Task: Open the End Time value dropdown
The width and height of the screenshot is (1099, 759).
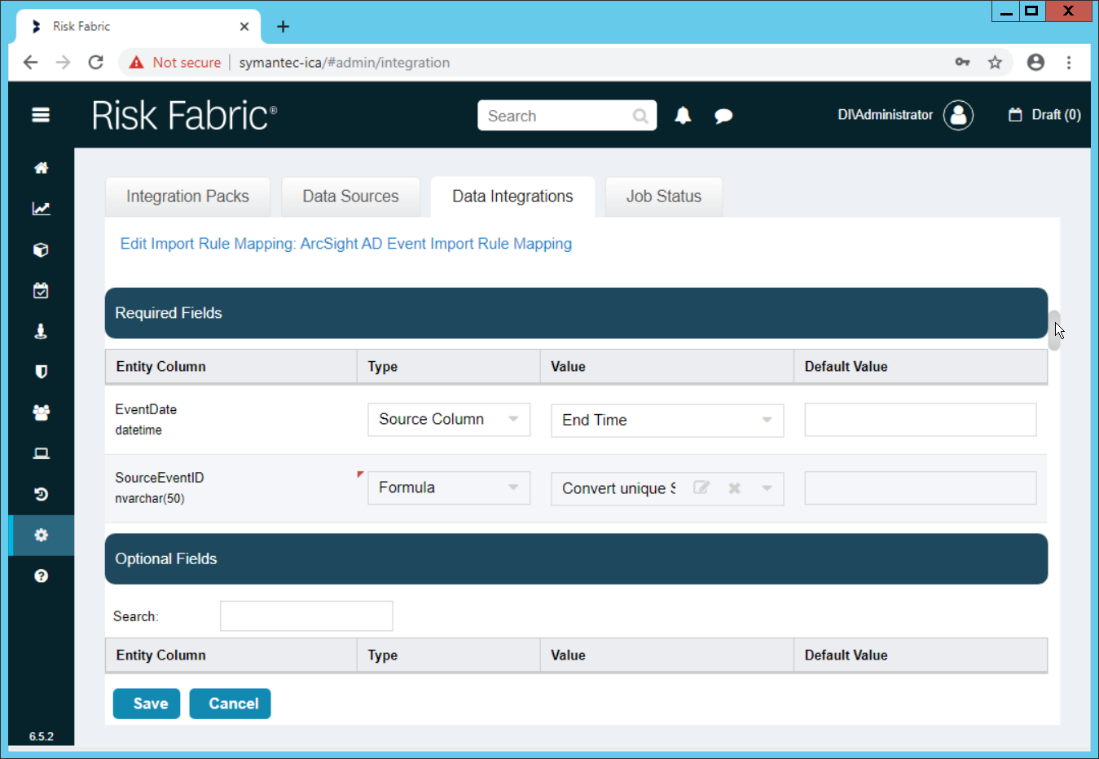Action: pyautogui.click(x=667, y=420)
